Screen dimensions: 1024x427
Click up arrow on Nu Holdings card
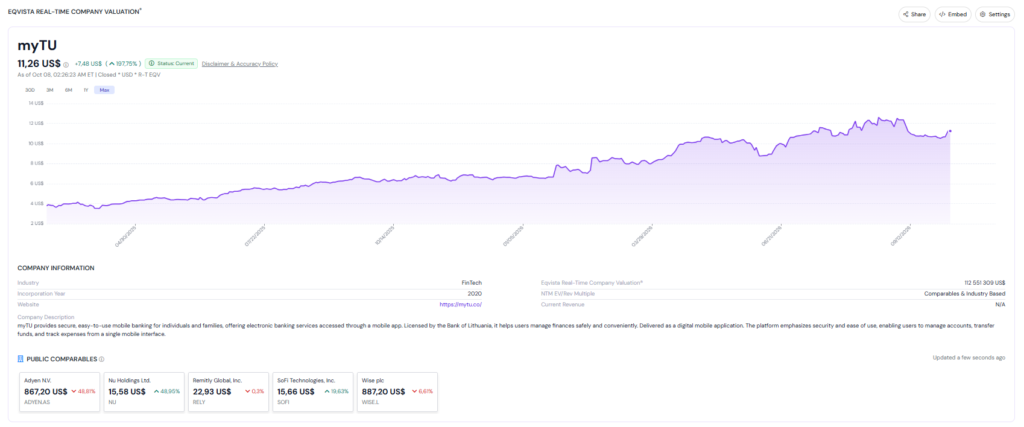157,392
